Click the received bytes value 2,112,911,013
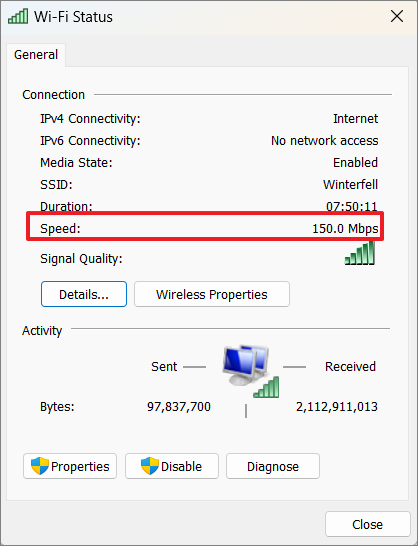 coord(336,406)
